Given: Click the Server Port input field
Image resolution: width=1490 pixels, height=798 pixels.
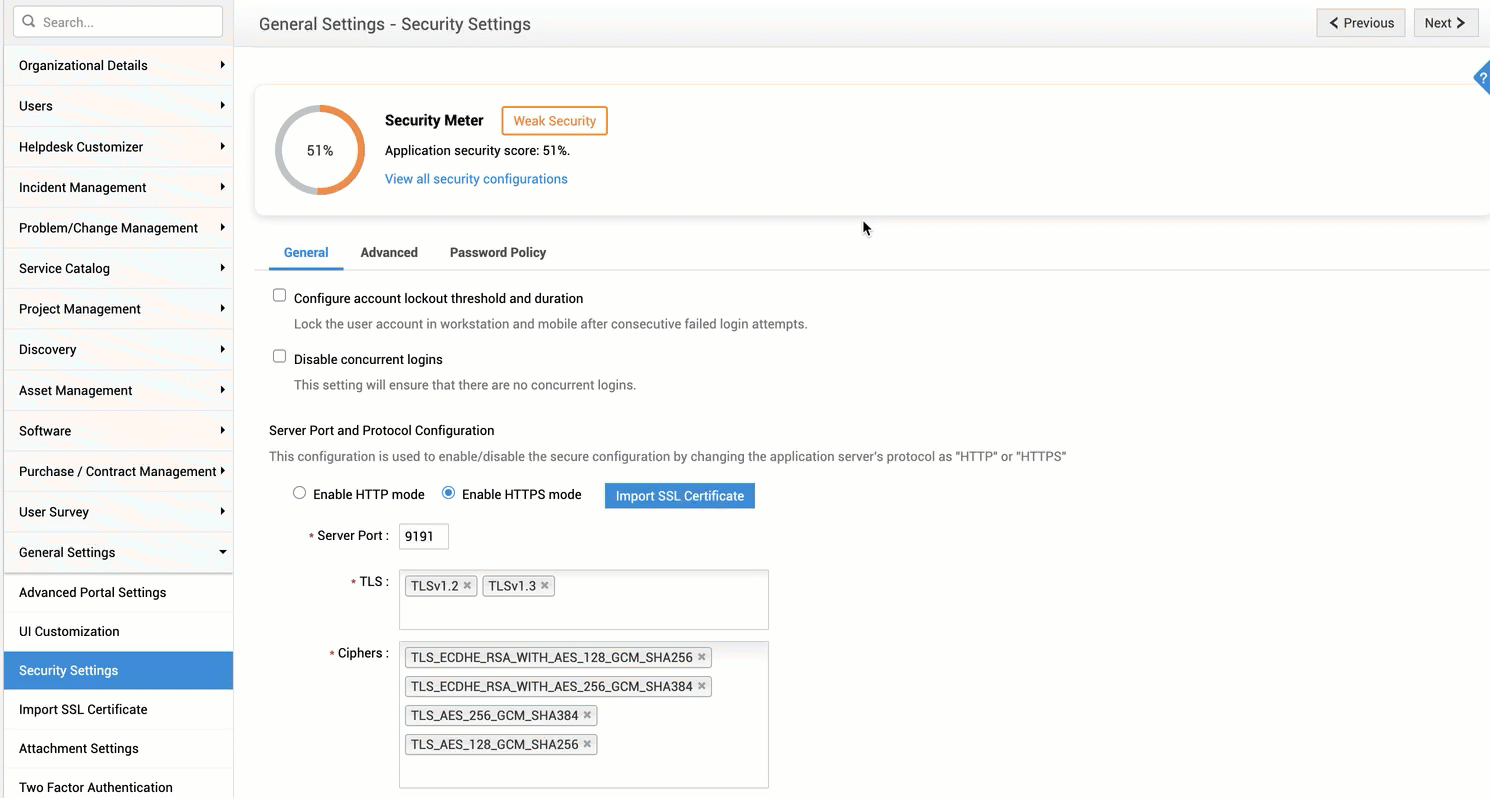Looking at the screenshot, I should click(423, 536).
